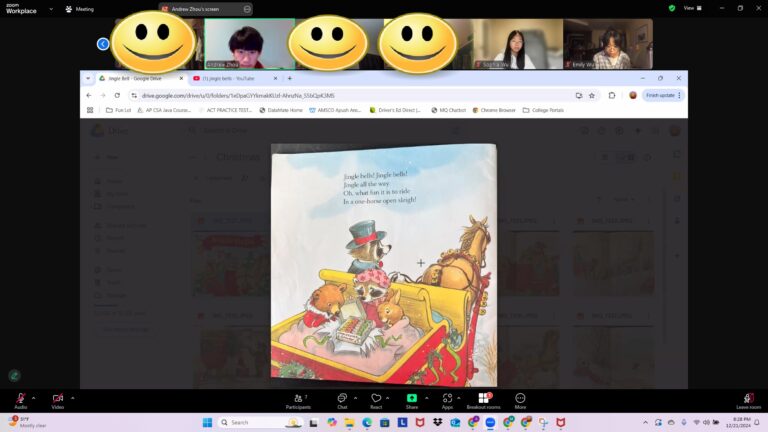This screenshot has width=768, height=432.
Task: Click the Finish update button
Action: [x=663, y=96]
